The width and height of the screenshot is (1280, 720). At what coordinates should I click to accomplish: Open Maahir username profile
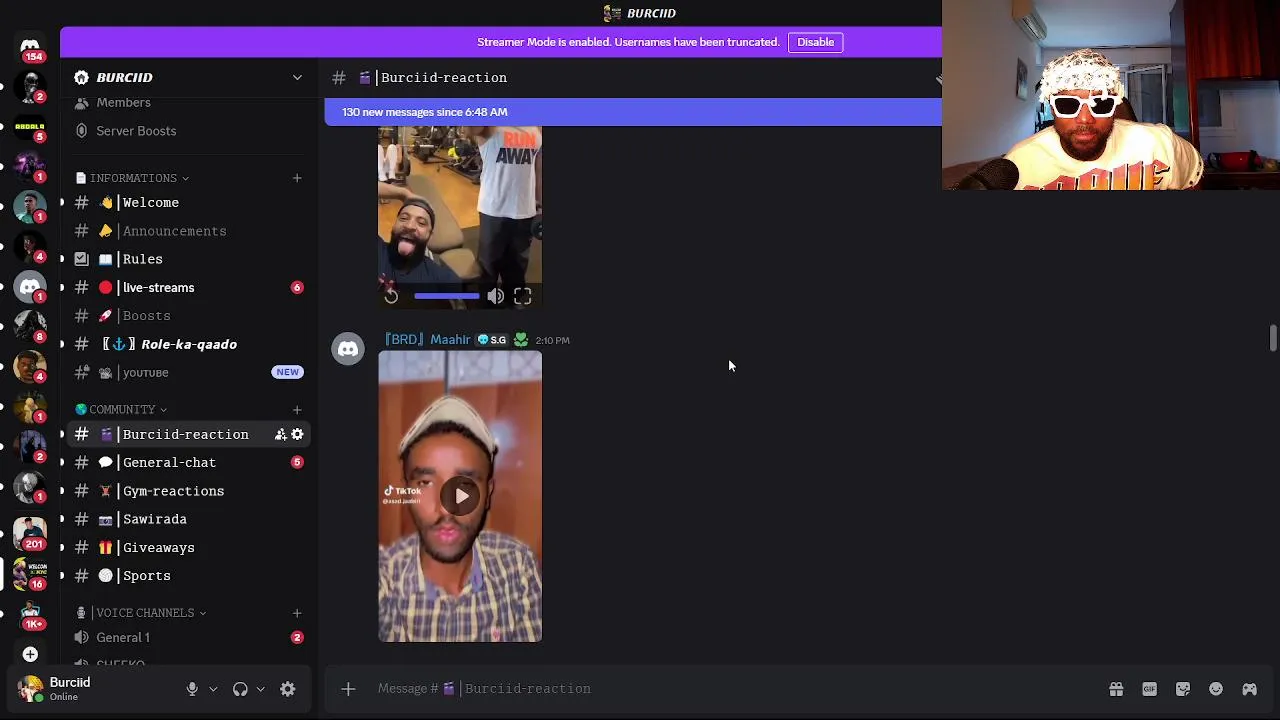(427, 340)
